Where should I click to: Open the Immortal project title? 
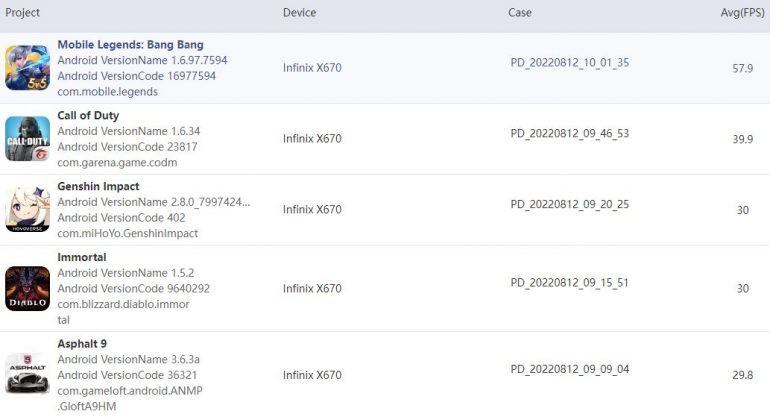coord(82,257)
